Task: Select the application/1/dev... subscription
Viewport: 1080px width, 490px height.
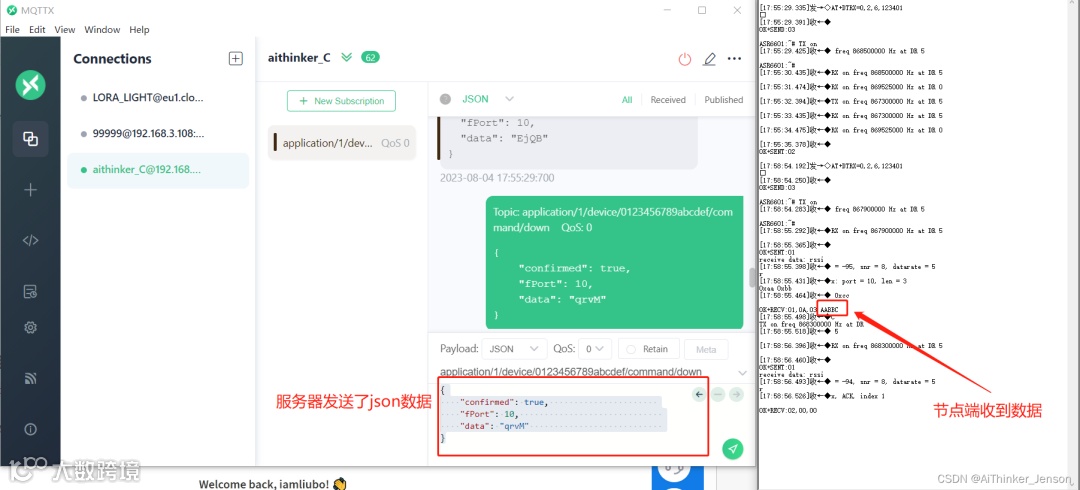Action: click(342, 143)
